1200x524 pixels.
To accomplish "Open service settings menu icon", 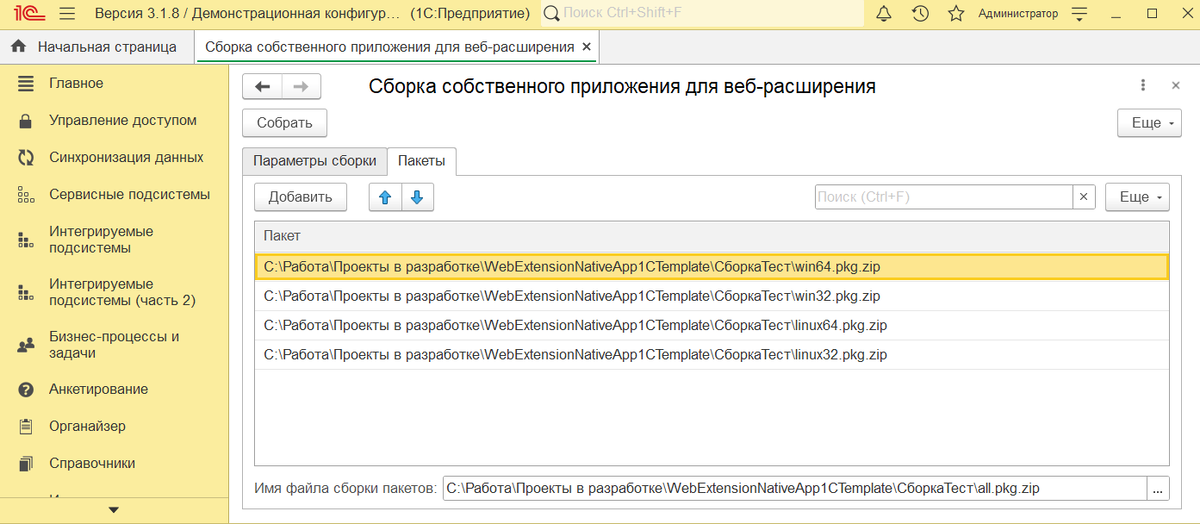I will pyautogui.click(x=1079, y=14).
